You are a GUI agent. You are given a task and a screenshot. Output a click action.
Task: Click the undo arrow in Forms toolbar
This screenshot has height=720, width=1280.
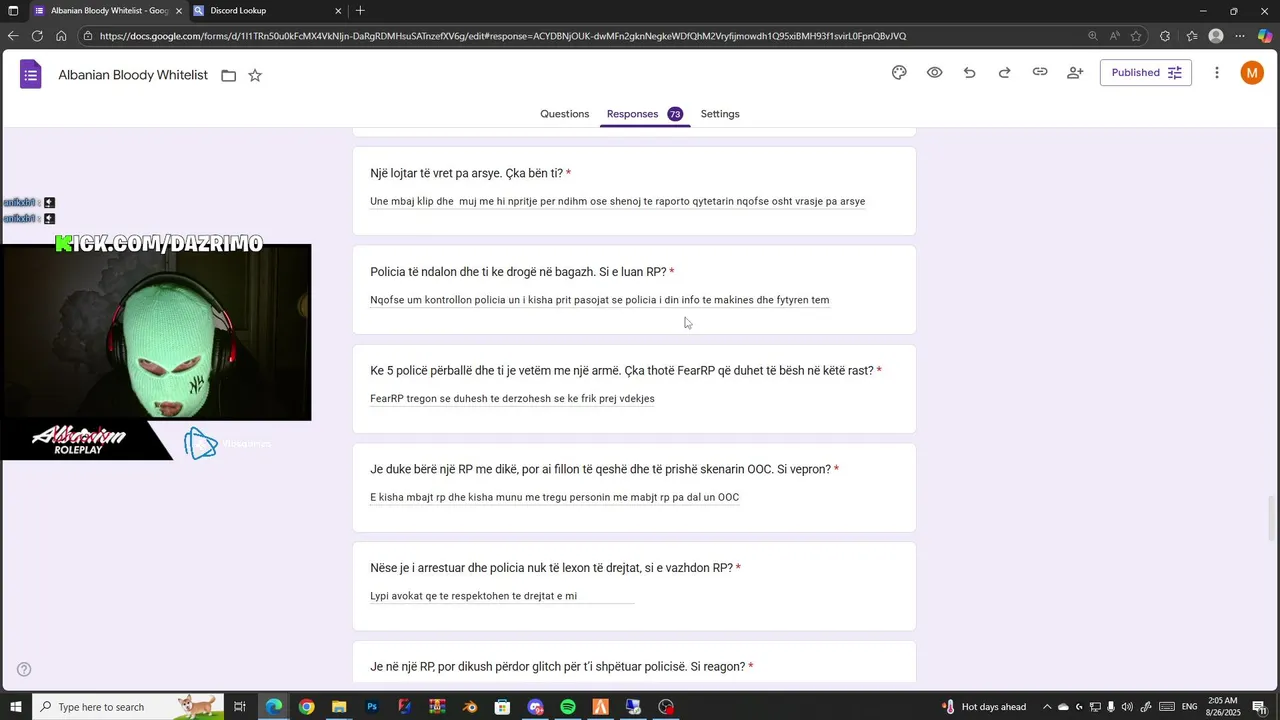pos(969,72)
